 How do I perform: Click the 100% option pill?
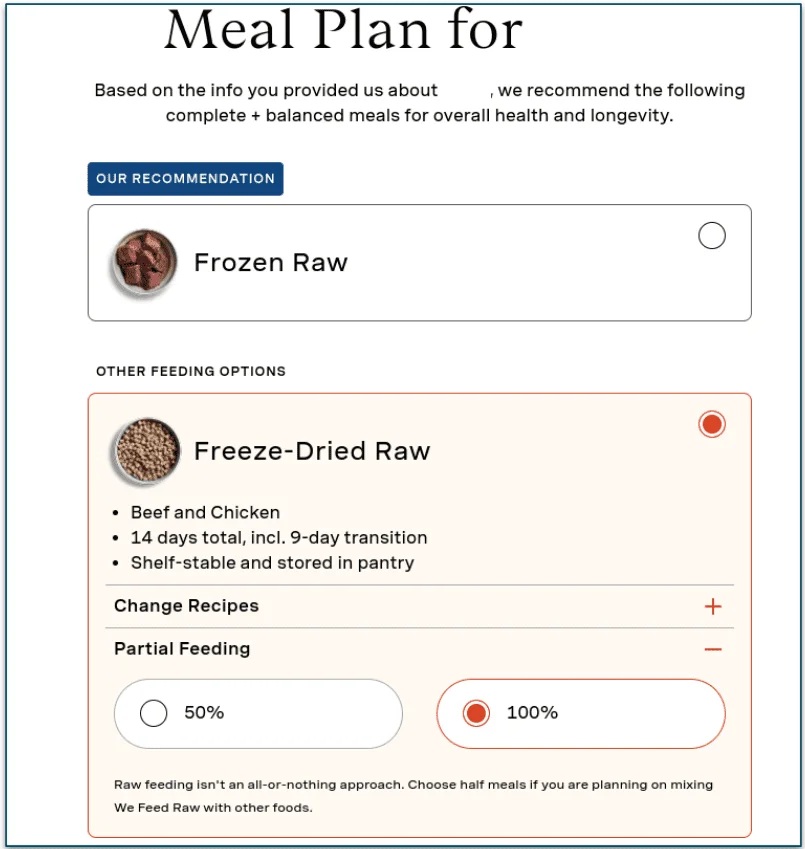point(580,713)
